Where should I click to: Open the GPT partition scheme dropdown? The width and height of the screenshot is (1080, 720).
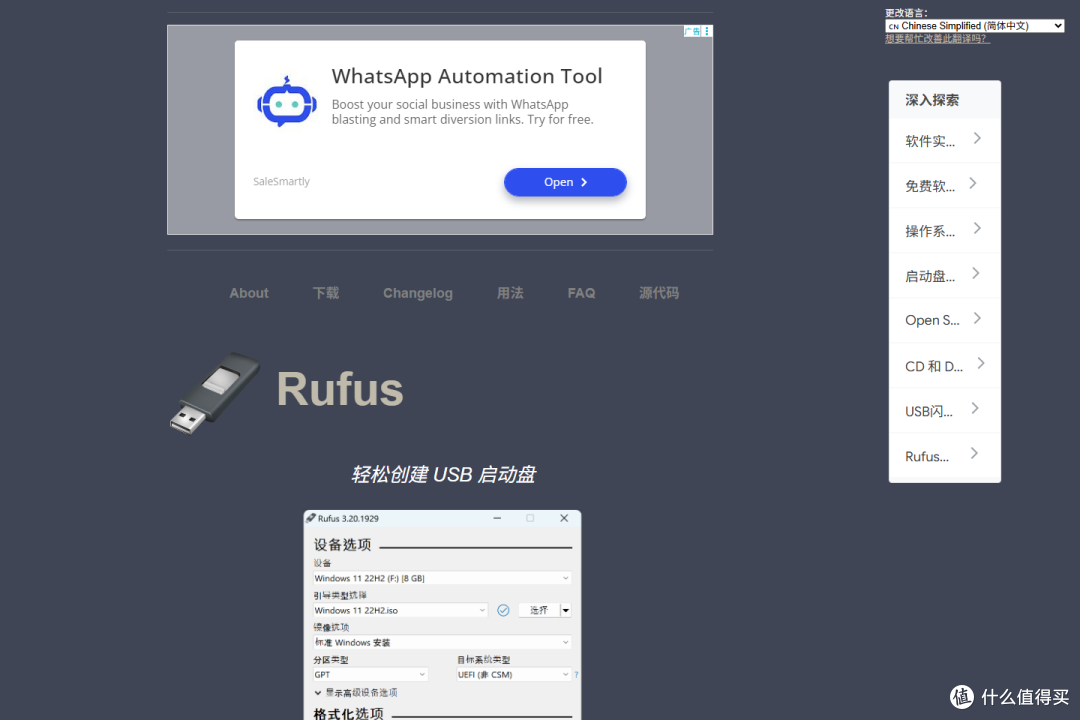pos(371,675)
